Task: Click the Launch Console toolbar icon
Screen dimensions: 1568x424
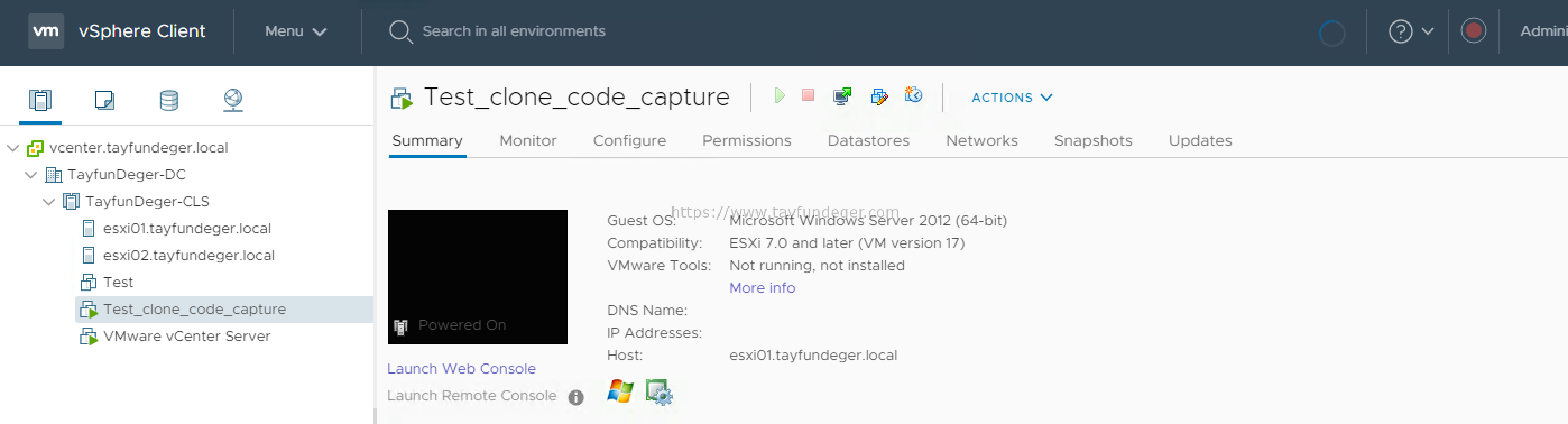Action: pos(842,96)
